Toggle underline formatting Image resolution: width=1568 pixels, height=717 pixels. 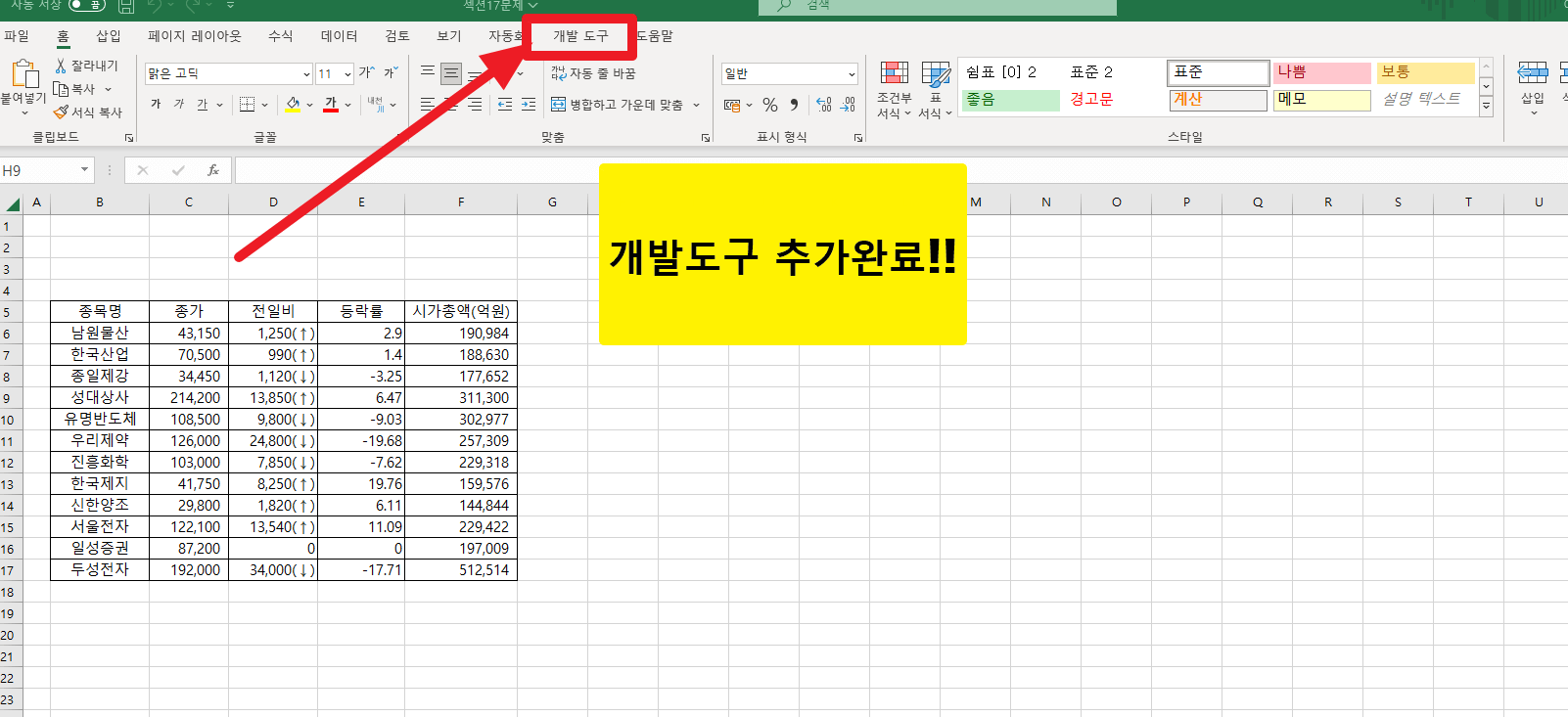point(202,105)
